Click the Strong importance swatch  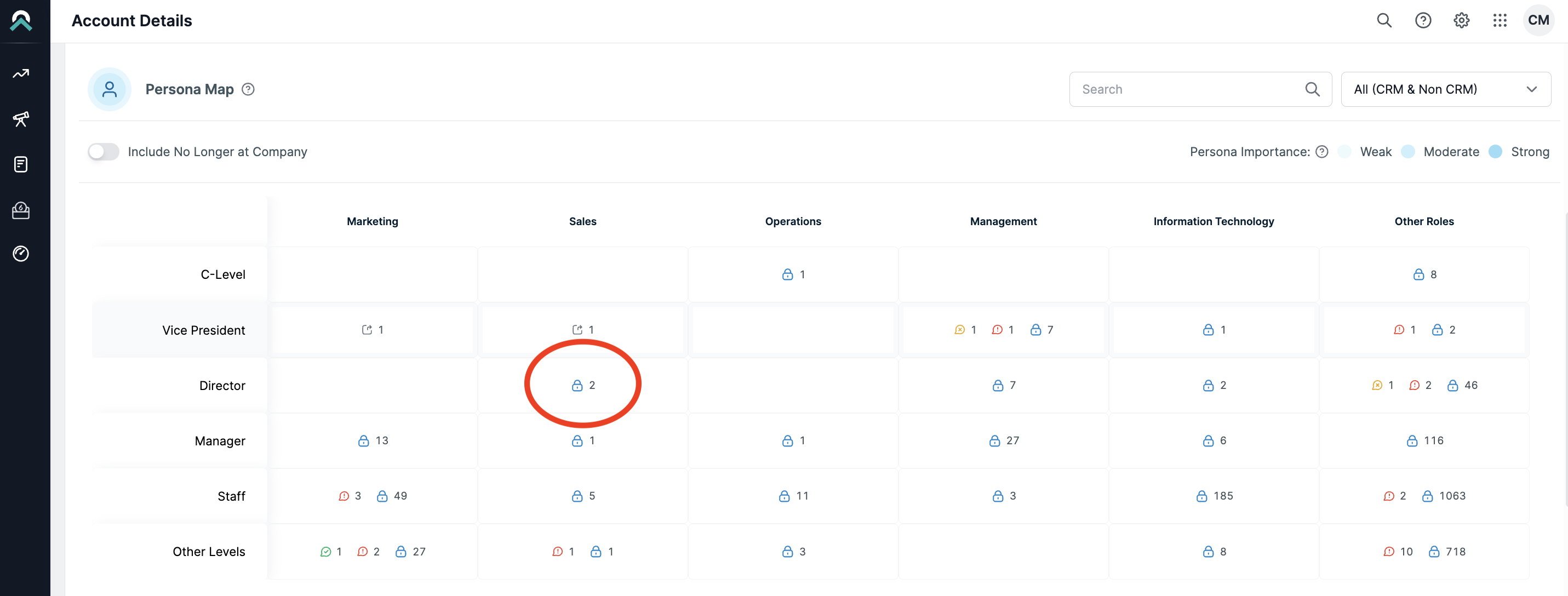tap(1496, 152)
